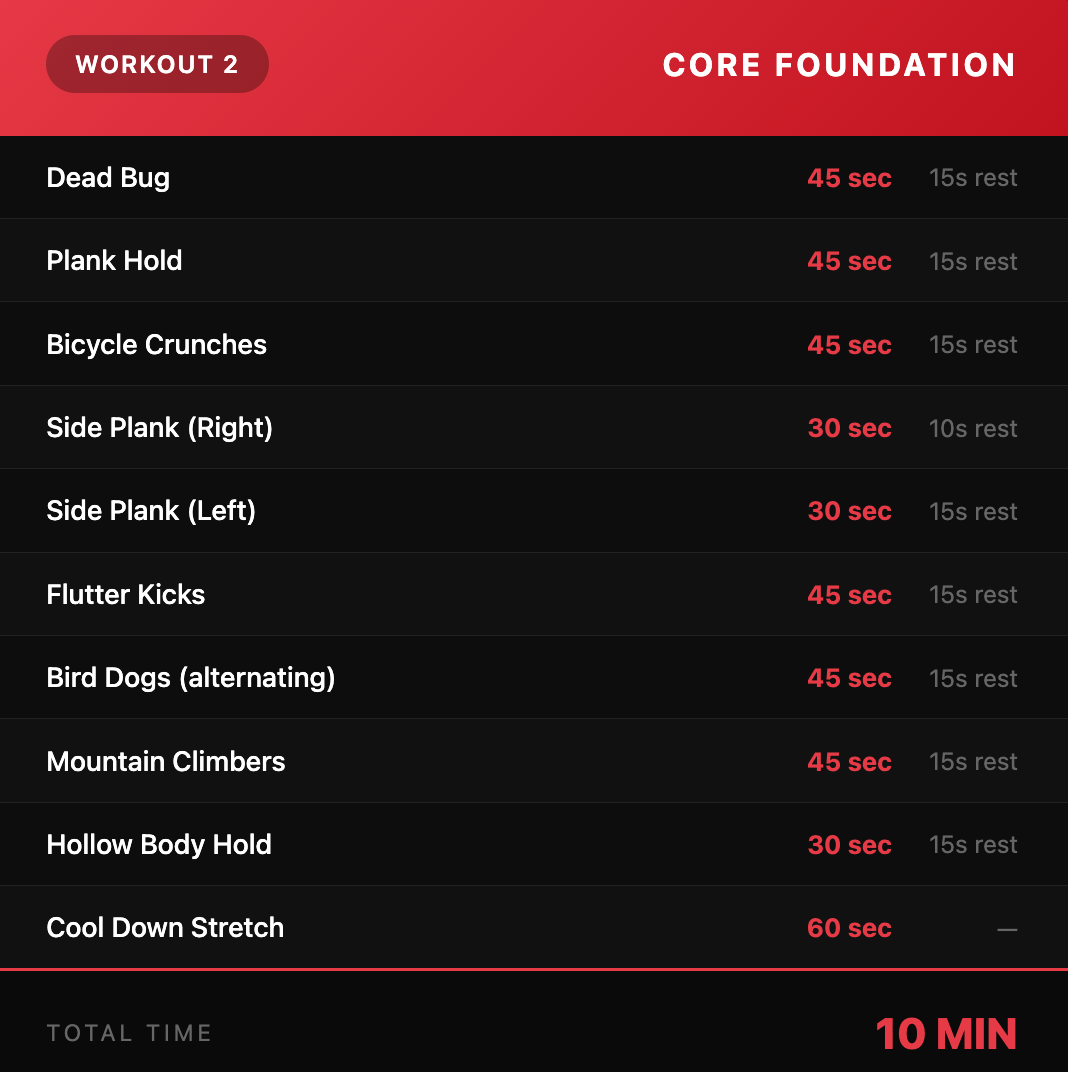1068x1072 pixels.
Task: Select the 60 sec Cool Down duration
Action: (849, 928)
